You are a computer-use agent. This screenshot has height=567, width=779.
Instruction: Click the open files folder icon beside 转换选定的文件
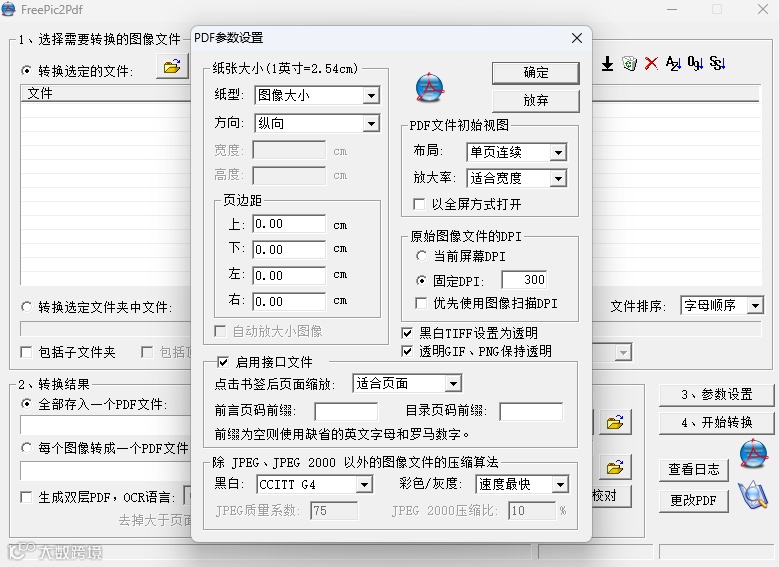[172, 66]
